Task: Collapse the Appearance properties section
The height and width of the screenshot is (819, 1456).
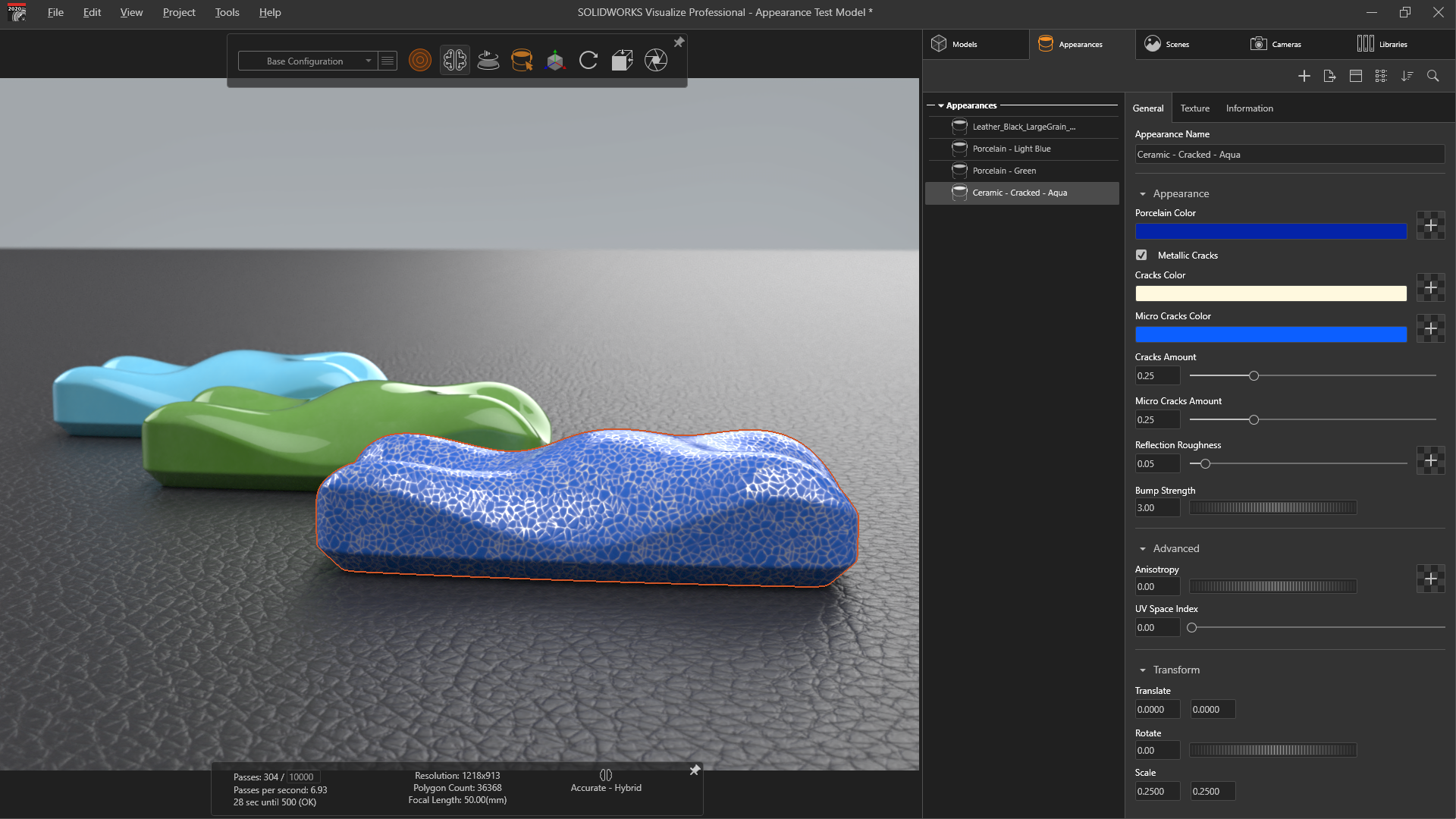Action: coord(1143,194)
